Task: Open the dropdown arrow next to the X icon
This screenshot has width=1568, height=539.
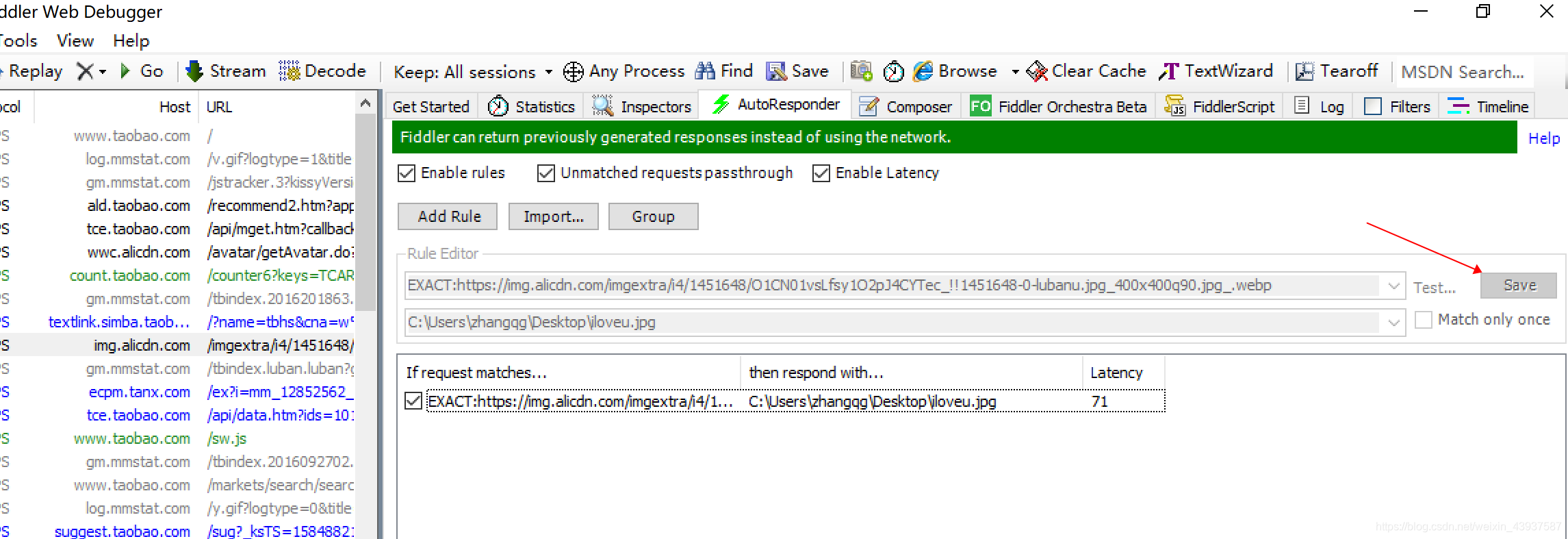Action: click(x=103, y=72)
